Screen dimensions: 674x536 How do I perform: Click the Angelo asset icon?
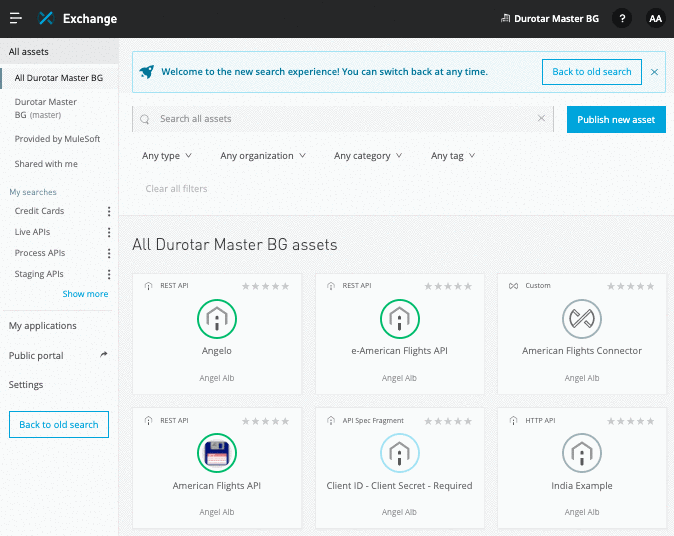(x=217, y=319)
